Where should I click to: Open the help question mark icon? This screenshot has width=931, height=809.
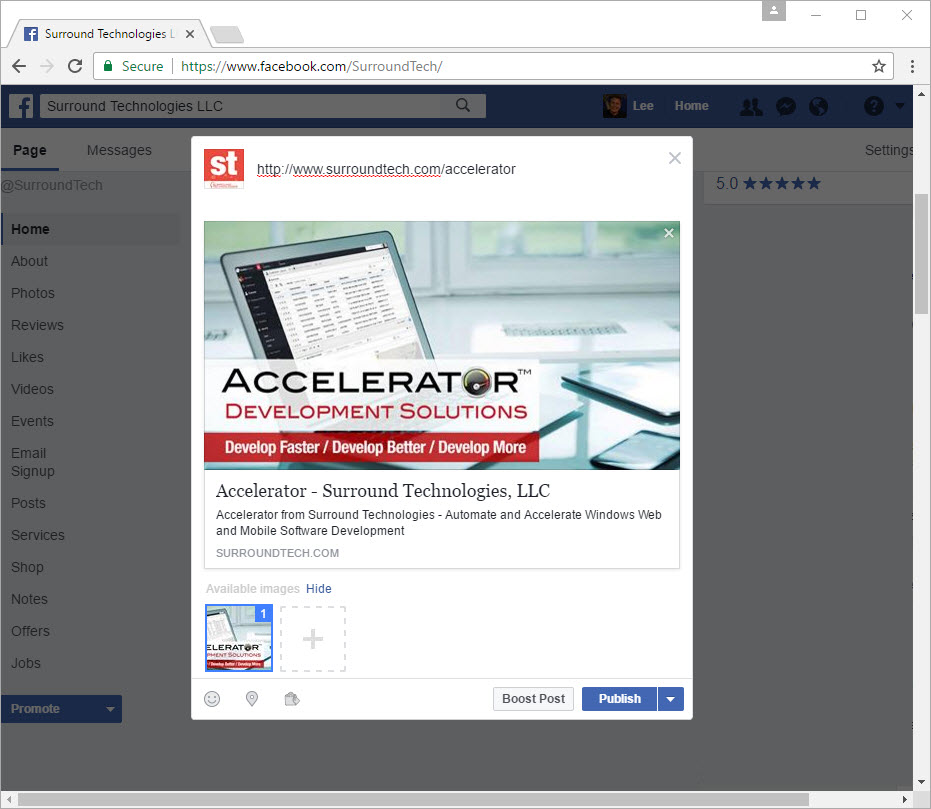pyautogui.click(x=873, y=106)
